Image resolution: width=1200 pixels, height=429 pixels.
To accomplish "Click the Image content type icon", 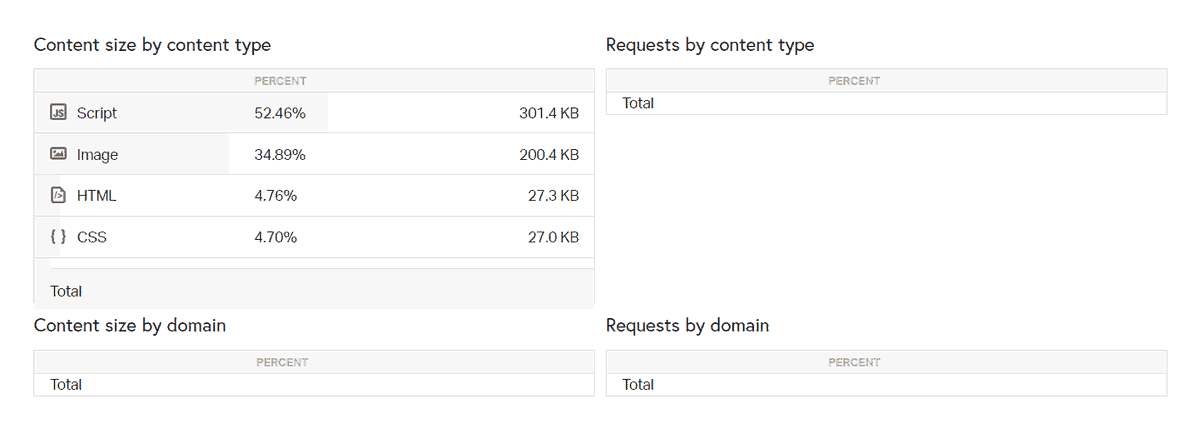I will coord(58,154).
